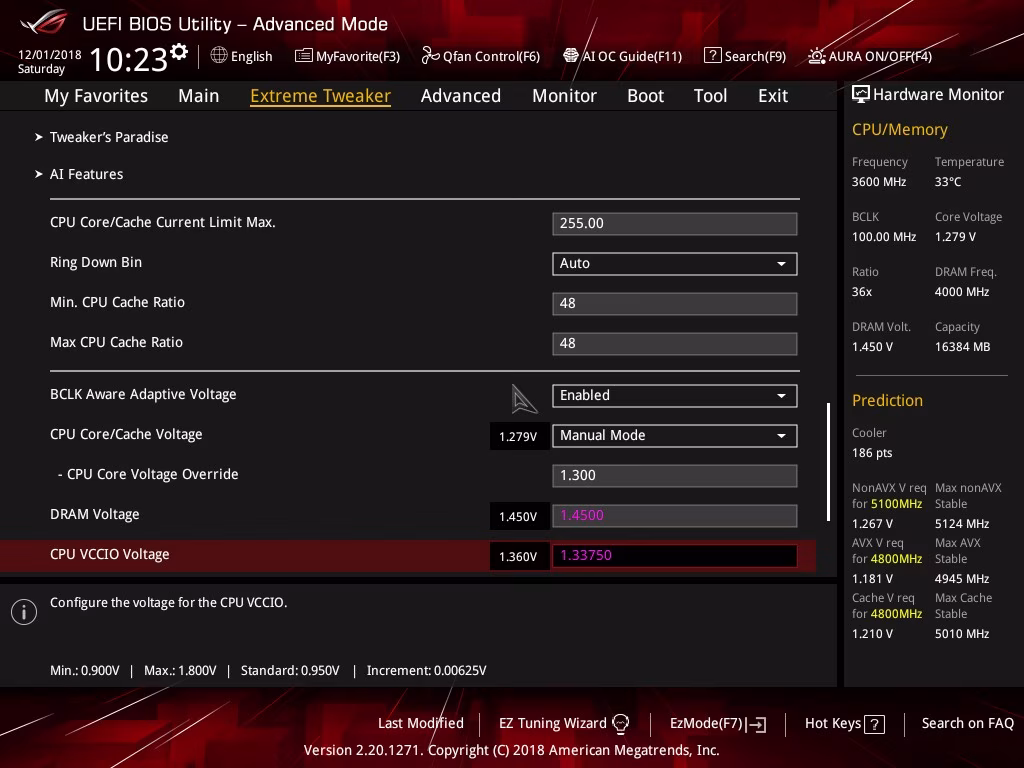Open Search on FAQ link
The image size is (1024, 768).
point(967,724)
